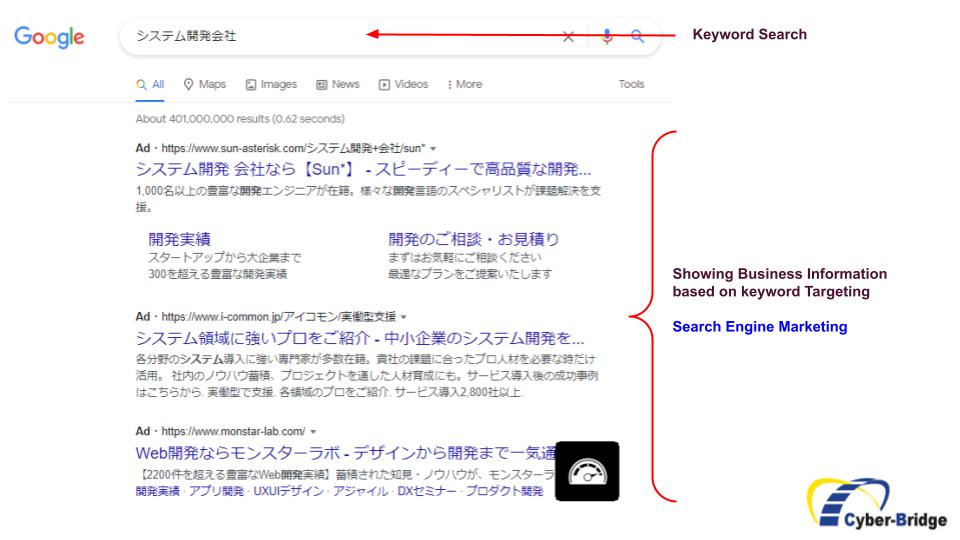Image resolution: width=960 pixels, height=540 pixels.
Task: Click the About 401,000,000 results text
Action: click(x=240, y=119)
